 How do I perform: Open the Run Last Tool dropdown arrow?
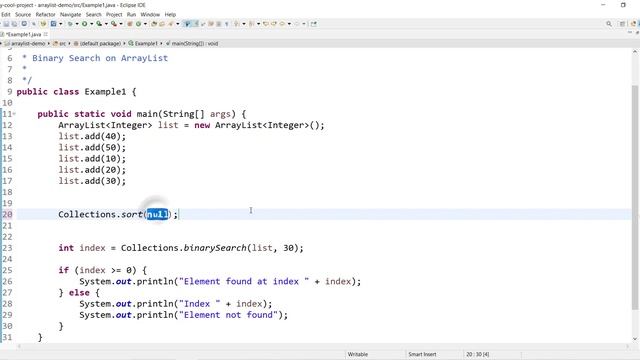click(x=106, y=24)
